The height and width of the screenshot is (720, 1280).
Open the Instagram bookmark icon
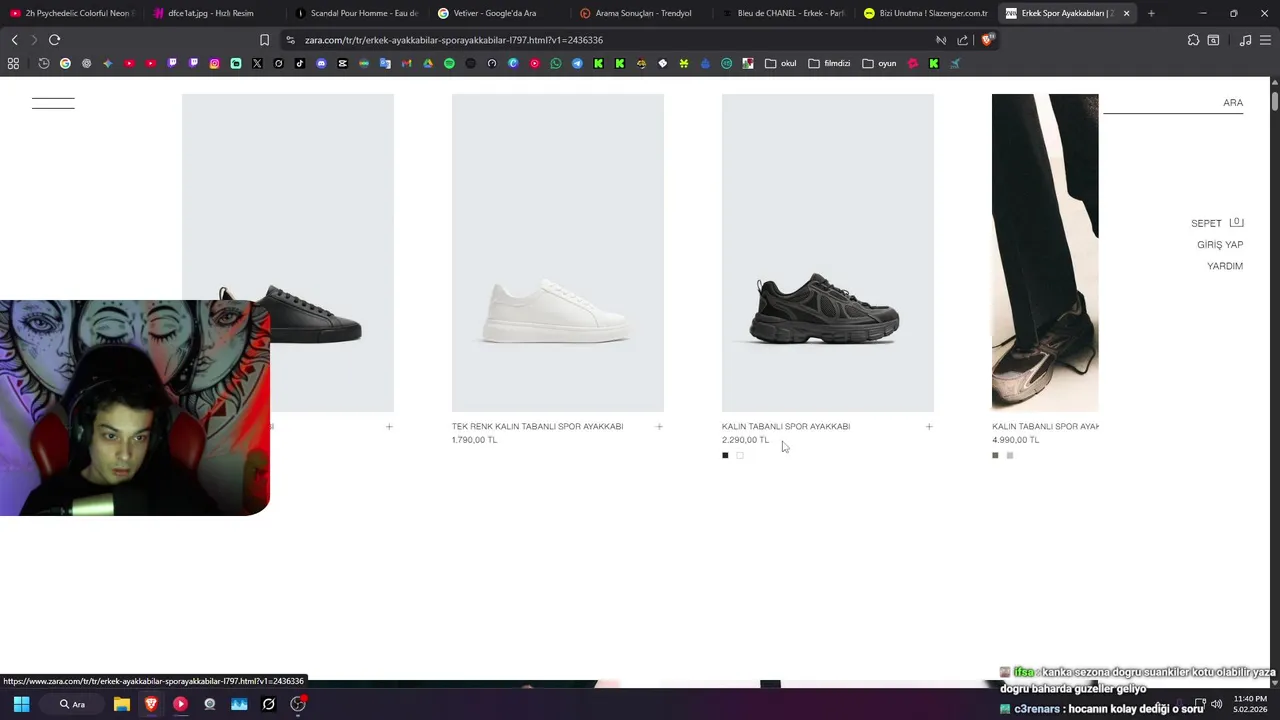point(214,63)
